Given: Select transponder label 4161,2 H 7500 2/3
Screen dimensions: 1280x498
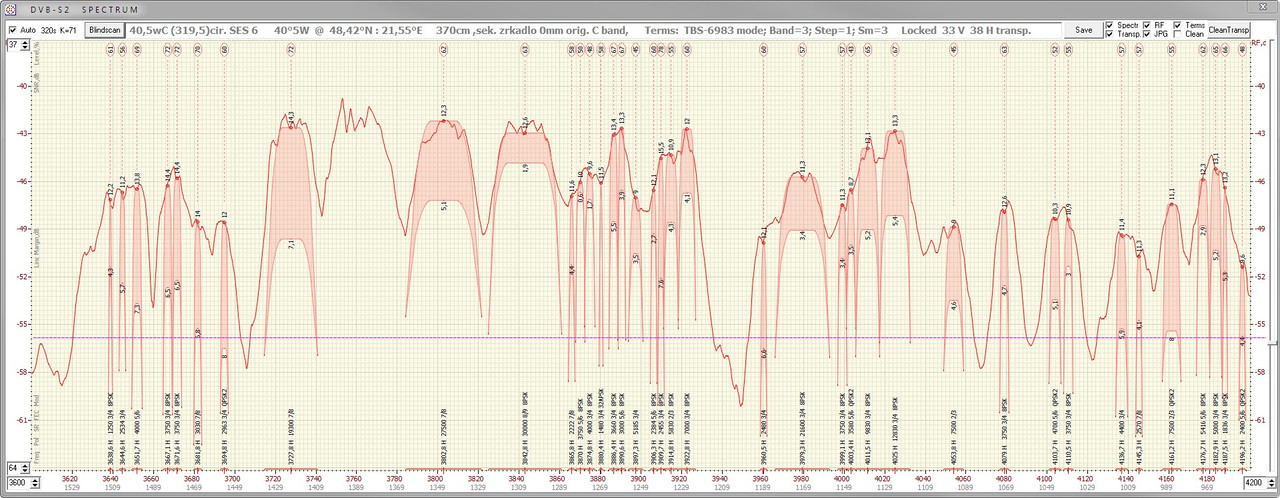Looking at the screenshot, I should tap(1172, 428).
